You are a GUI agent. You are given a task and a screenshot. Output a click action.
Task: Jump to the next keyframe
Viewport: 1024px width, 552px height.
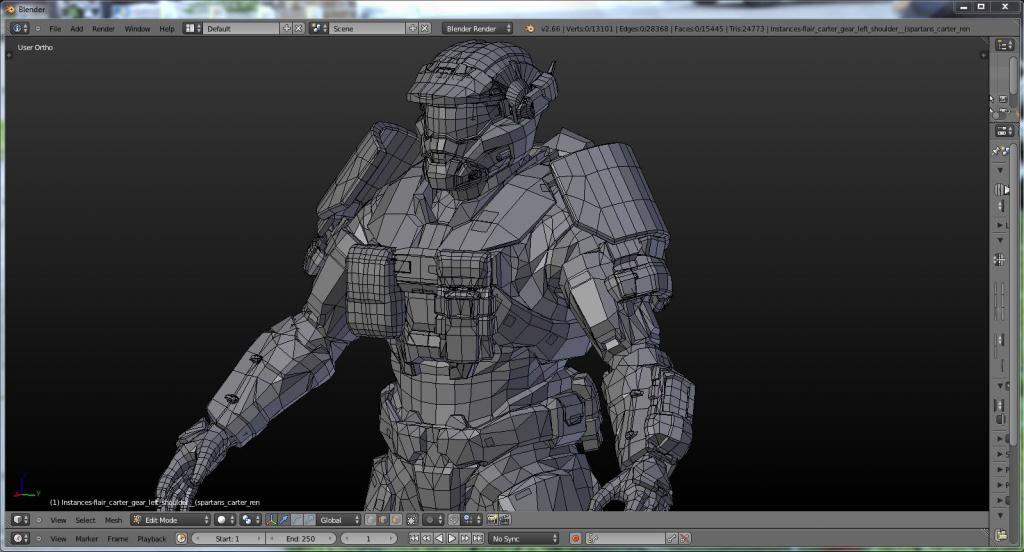click(465, 538)
